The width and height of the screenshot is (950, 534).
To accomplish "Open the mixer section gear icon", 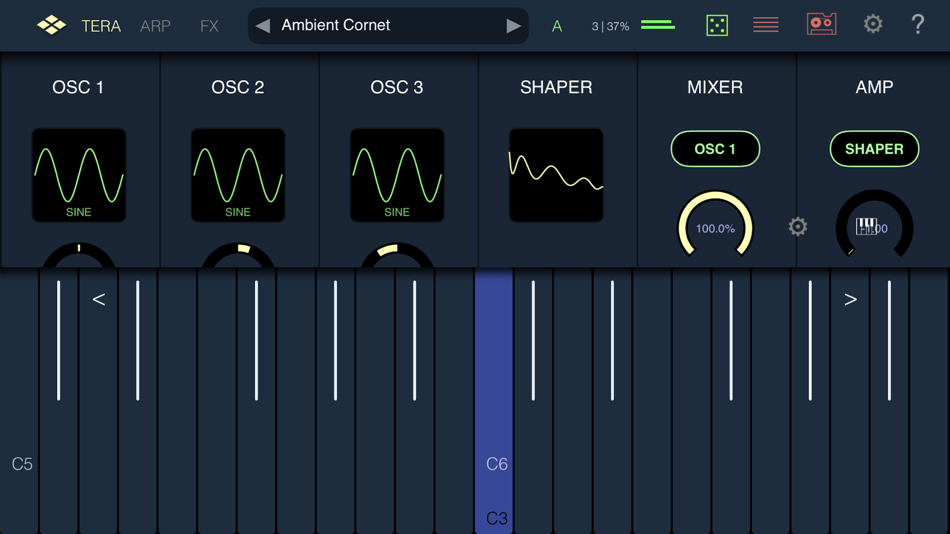I will [797, 227].
